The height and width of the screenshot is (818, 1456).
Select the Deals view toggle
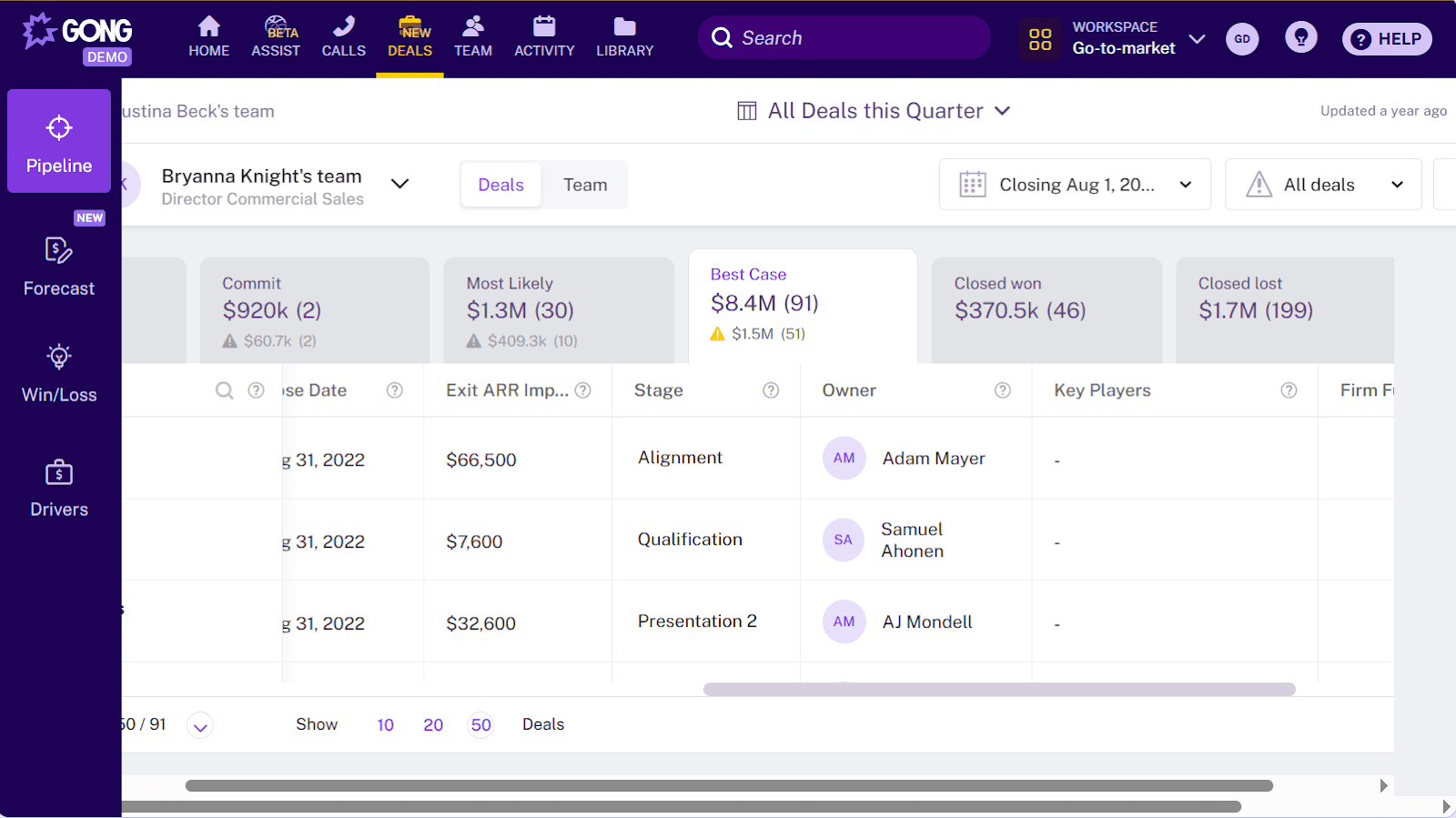tap(500, 185)
